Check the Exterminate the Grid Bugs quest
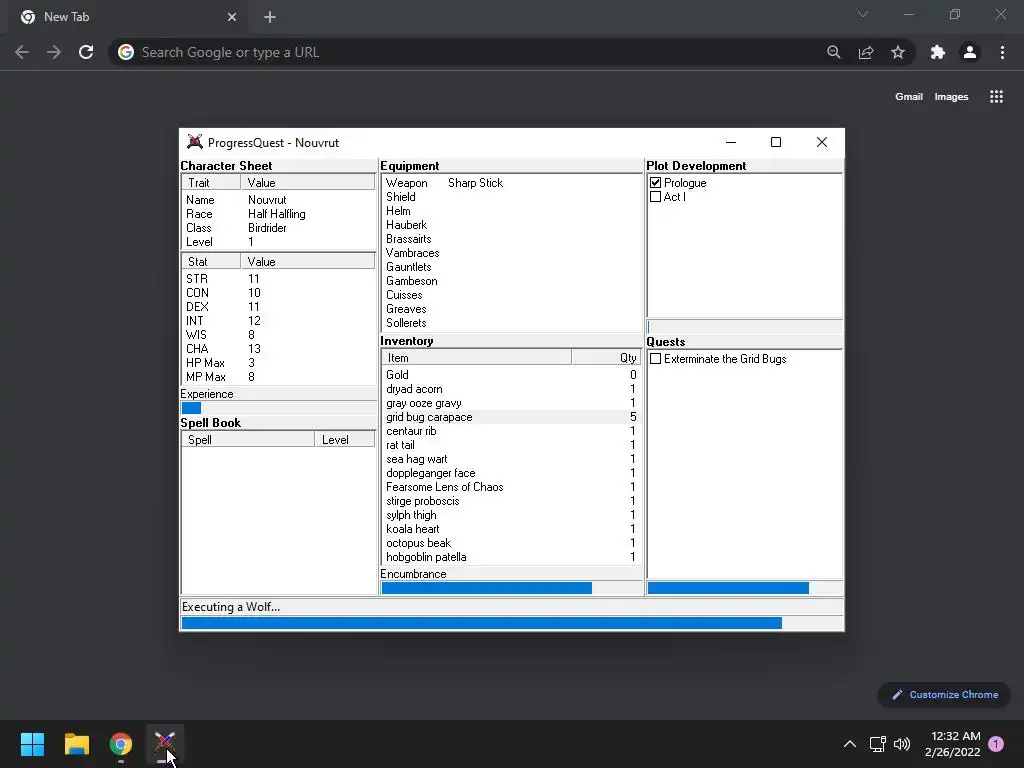1024x768 pixels. [x=656, y=359]
